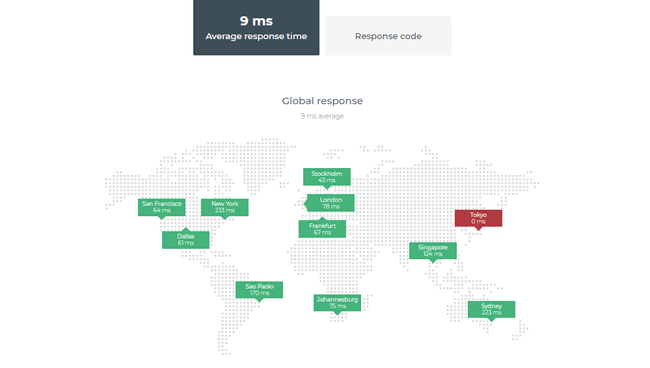Select the Sao Paolo location marker

(x=260, y=290)
